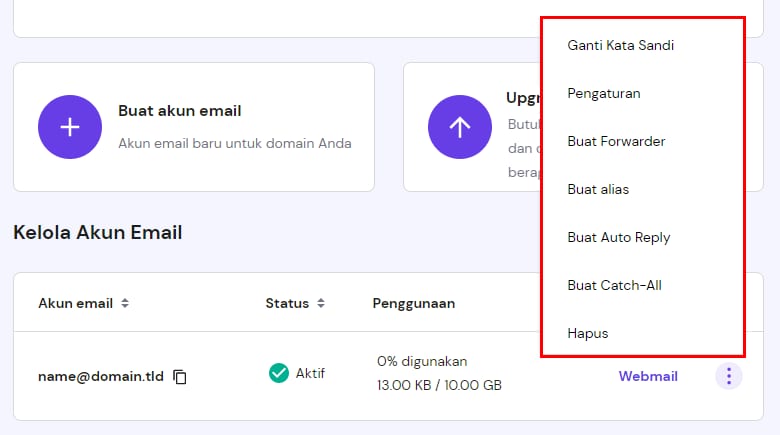The width and height of the screenshot is (780, 435).
Task: Click the Aktif status label
Action: [x=310, y=373]
